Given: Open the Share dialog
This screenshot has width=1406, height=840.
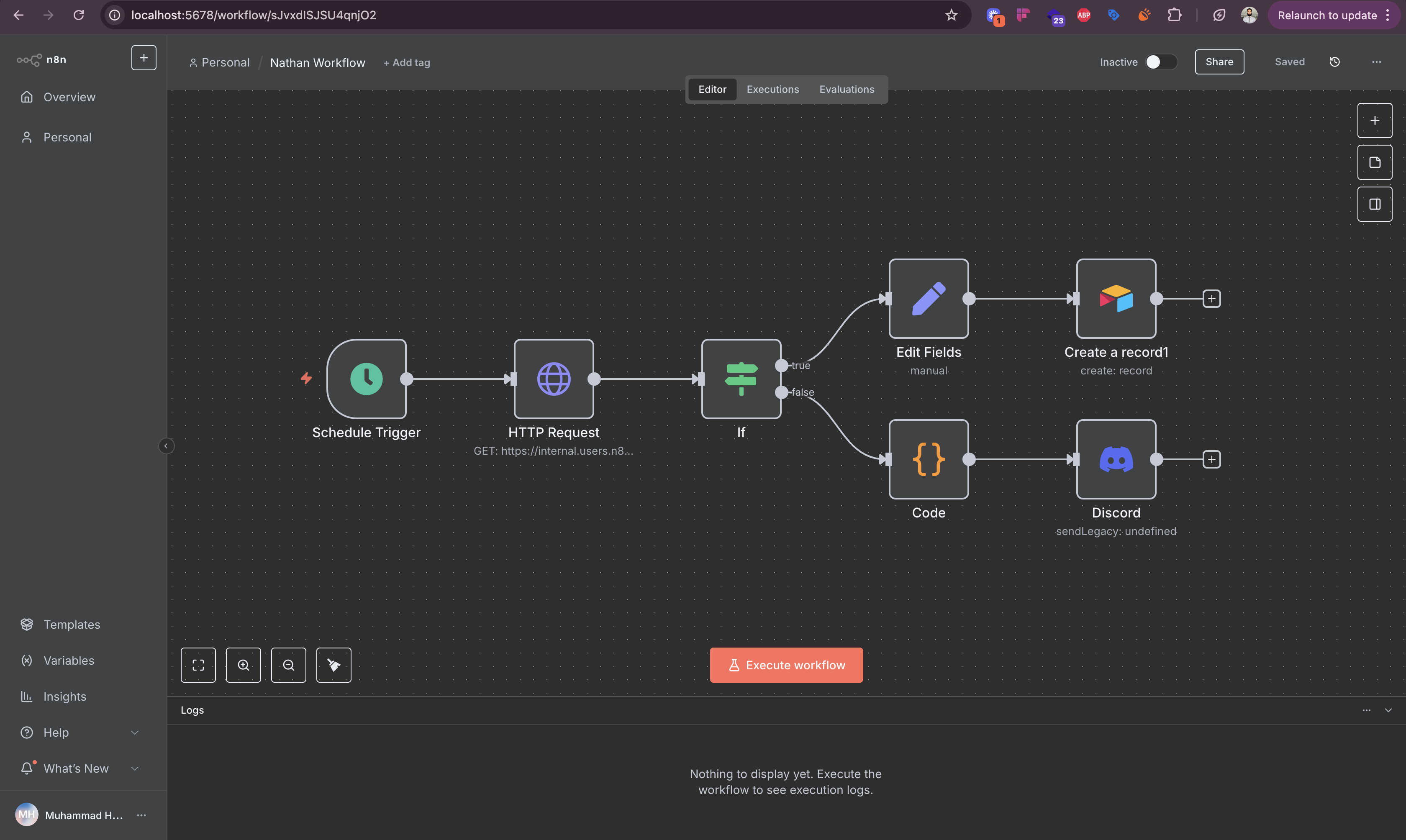Looking at the screenshot, I should 1219,61.
